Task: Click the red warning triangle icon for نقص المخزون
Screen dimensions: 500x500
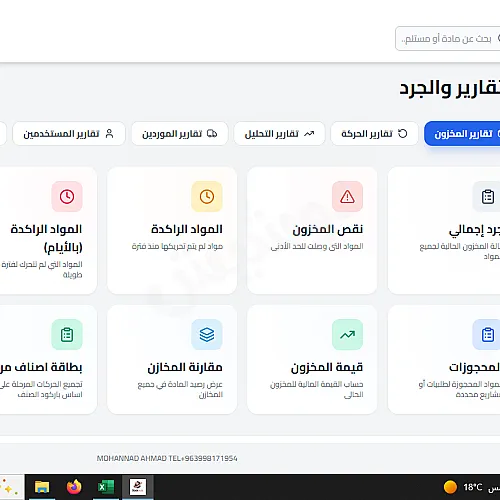Action: (x=347, y=197)
